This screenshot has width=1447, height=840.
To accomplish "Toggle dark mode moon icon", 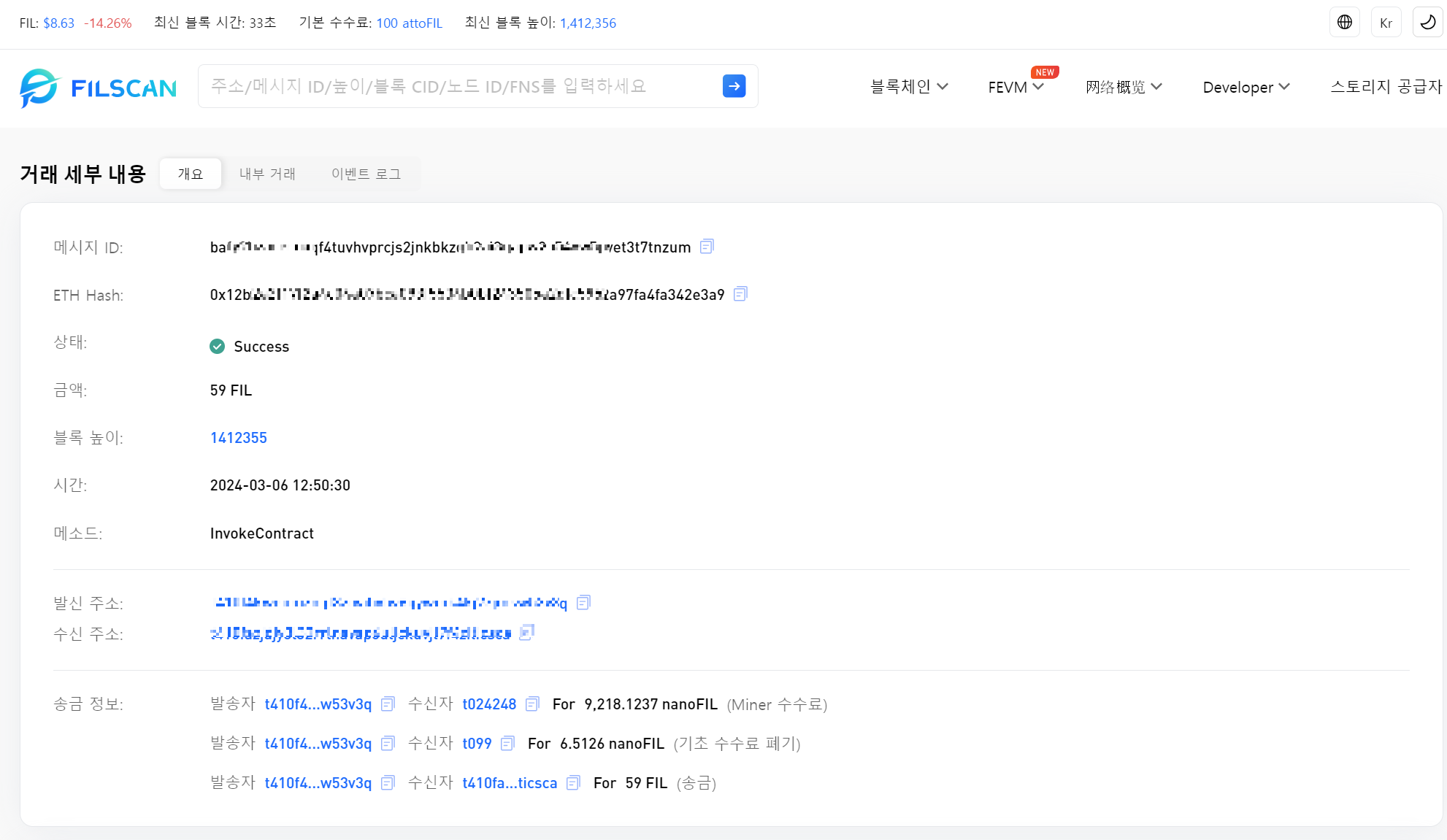I will [x=1427, y=23].
